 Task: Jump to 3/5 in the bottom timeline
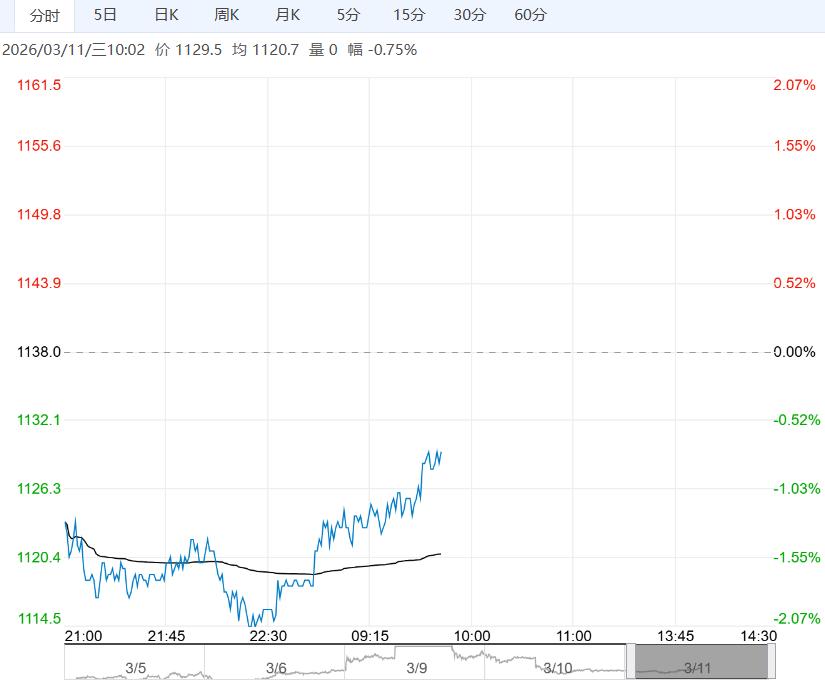tap(135, 668)
